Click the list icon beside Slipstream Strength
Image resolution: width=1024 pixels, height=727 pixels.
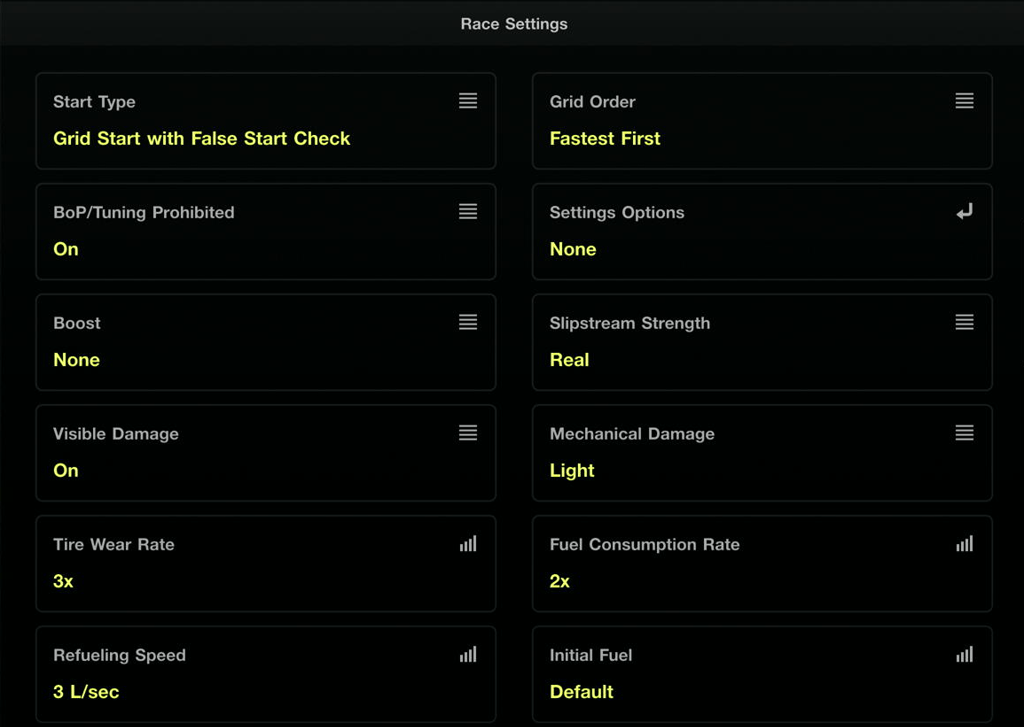[x=964, y=322]
